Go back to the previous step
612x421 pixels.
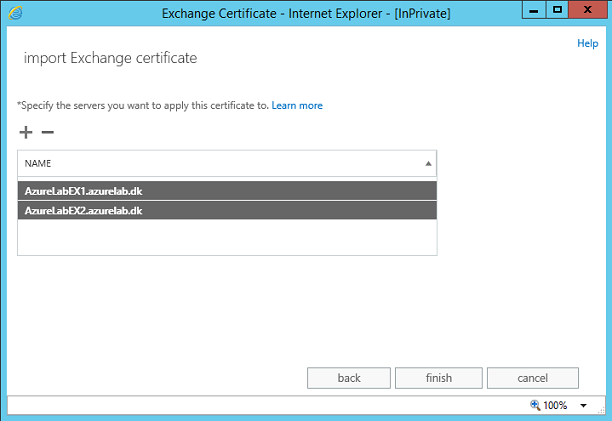pos(349,378)
